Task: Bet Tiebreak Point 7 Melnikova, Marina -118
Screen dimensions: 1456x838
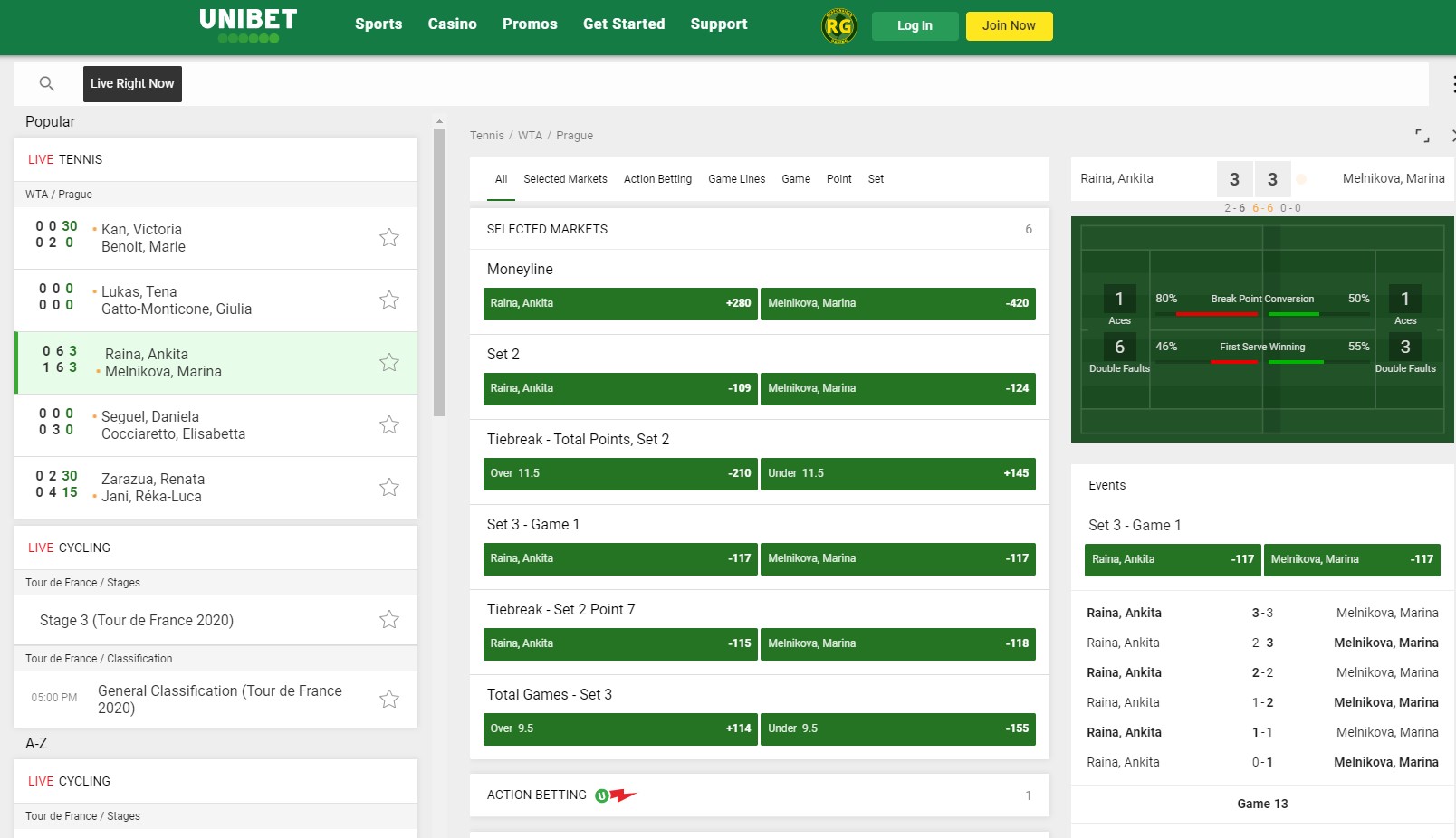Action: [898, 644]
